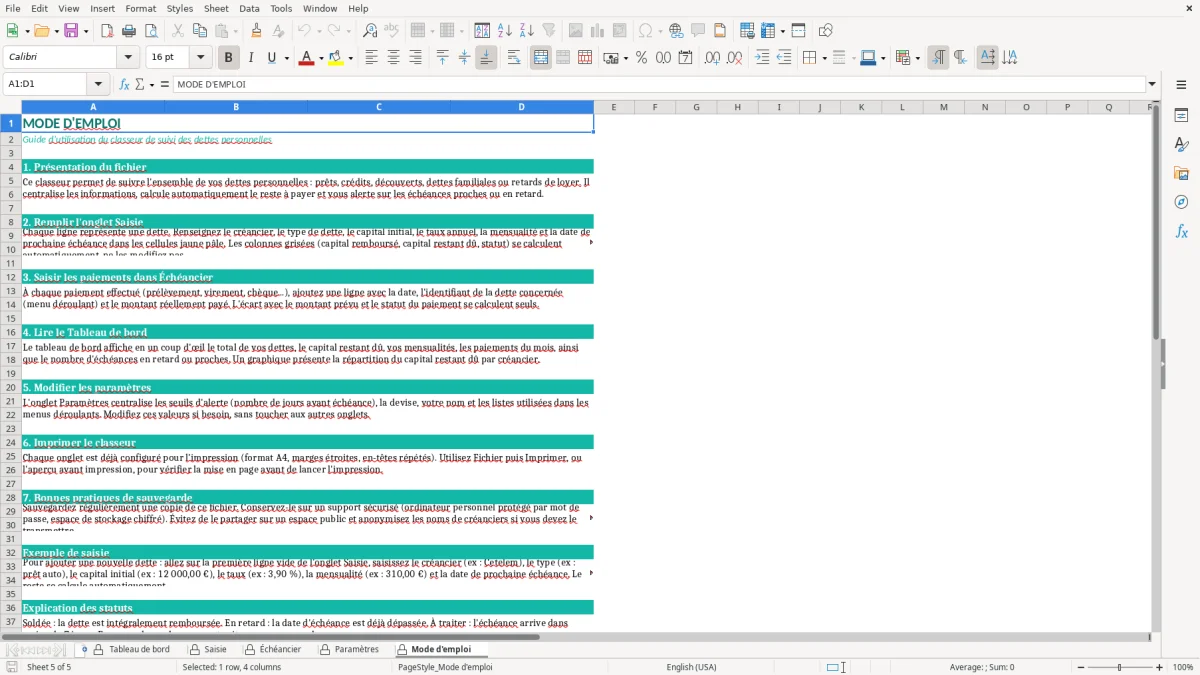The image size is (1200, 675).
Task: Click the Print icon
Action: click(129, 31)
